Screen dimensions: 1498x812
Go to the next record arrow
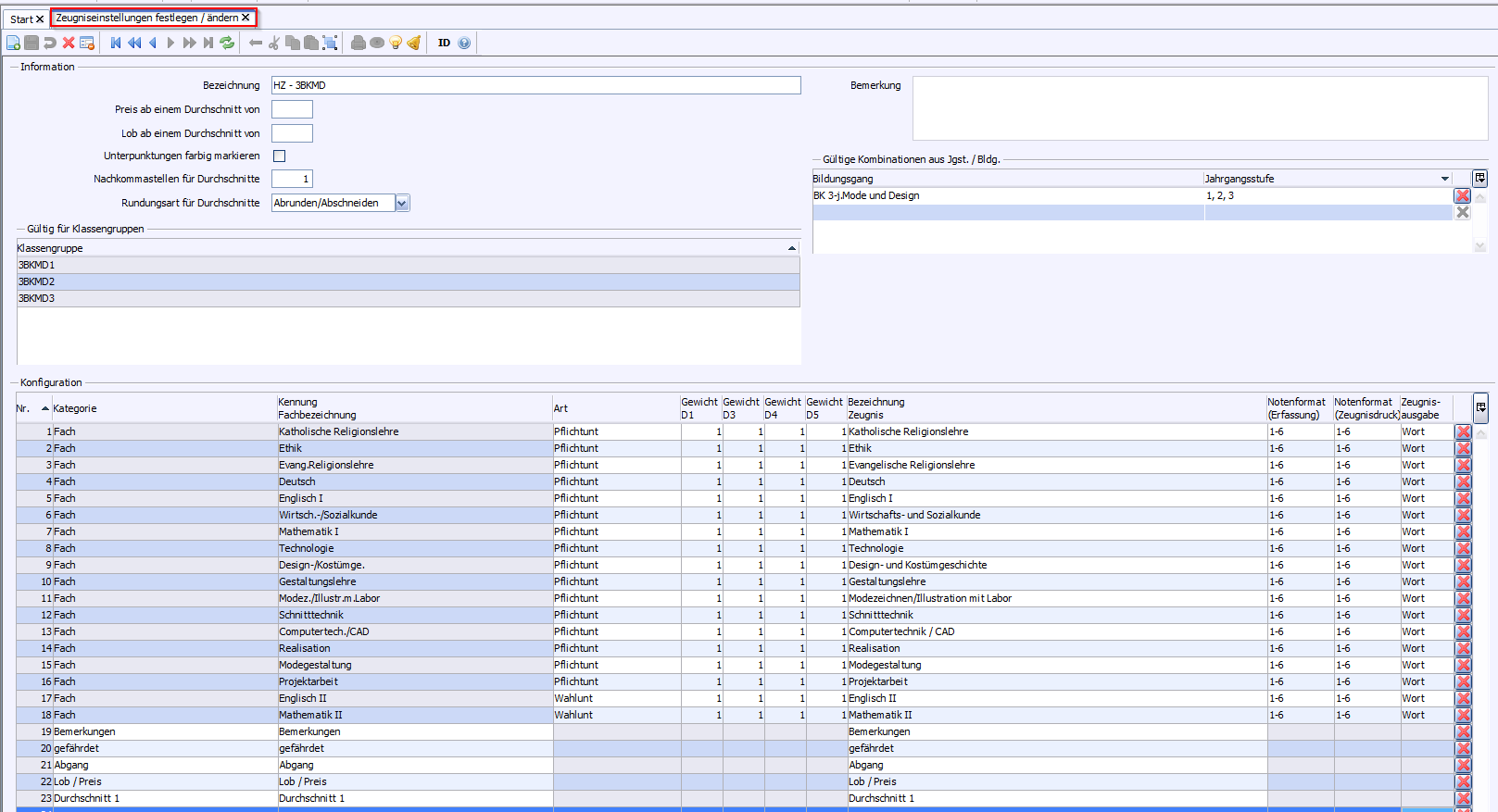(x=170, y=43)
